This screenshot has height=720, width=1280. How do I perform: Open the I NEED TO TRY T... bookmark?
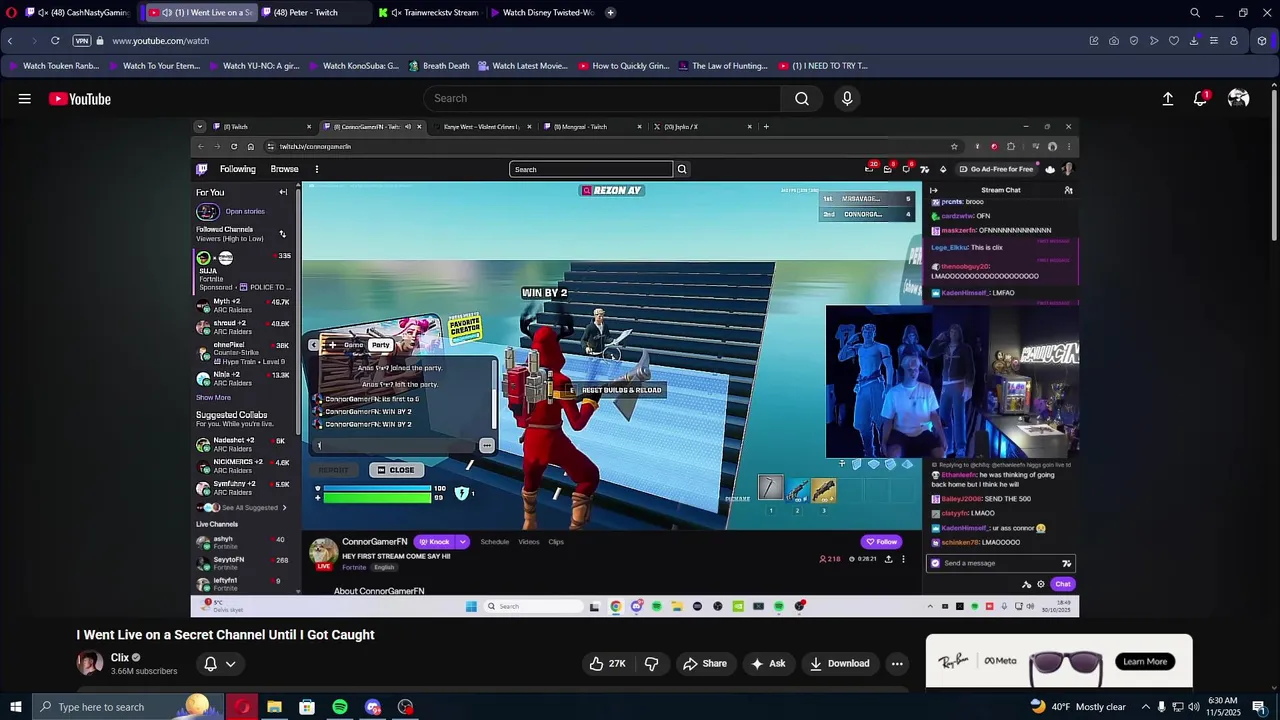click(x=822, y=66)
